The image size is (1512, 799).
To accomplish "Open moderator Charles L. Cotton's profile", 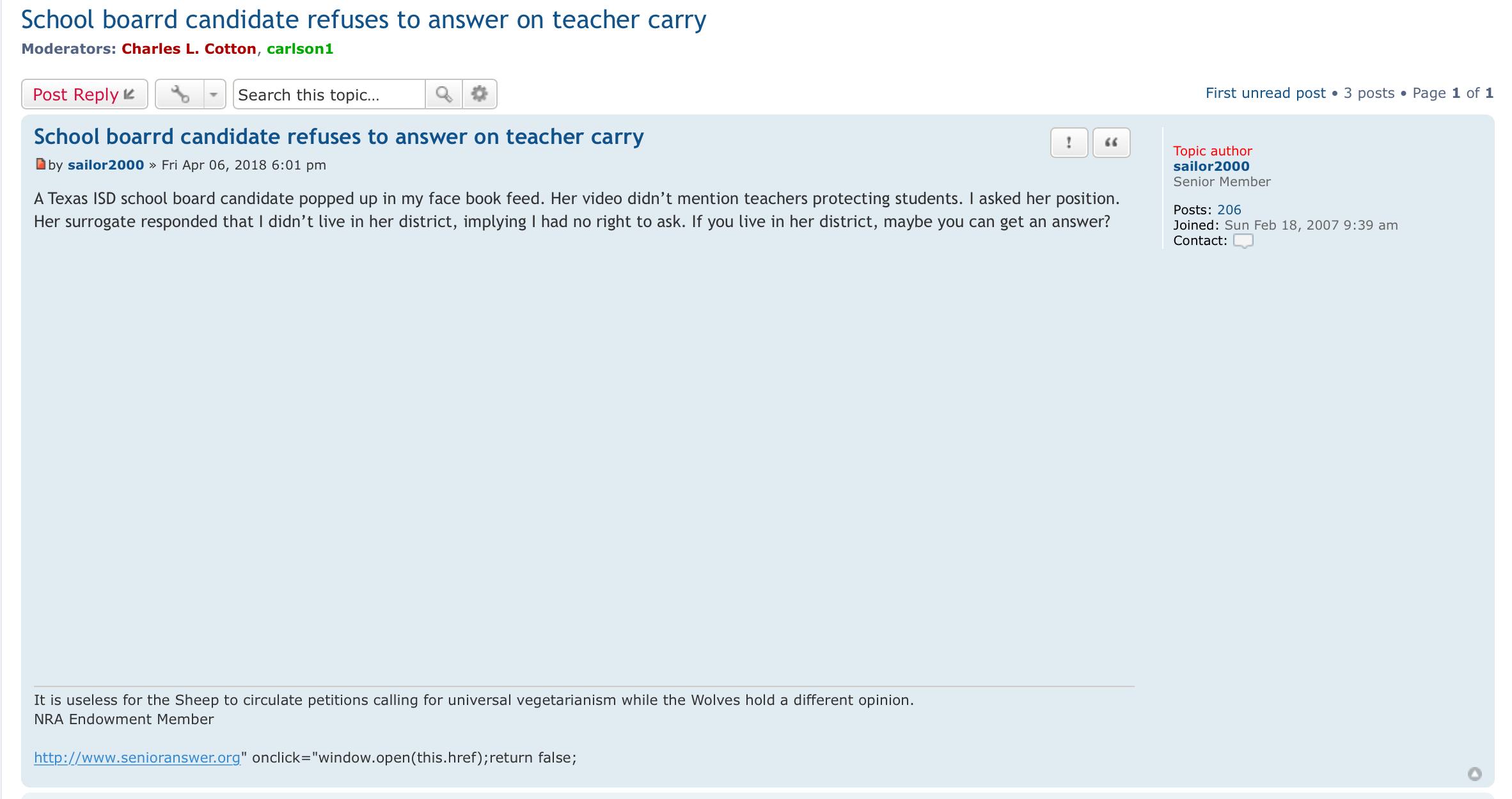I will (189, 49).
